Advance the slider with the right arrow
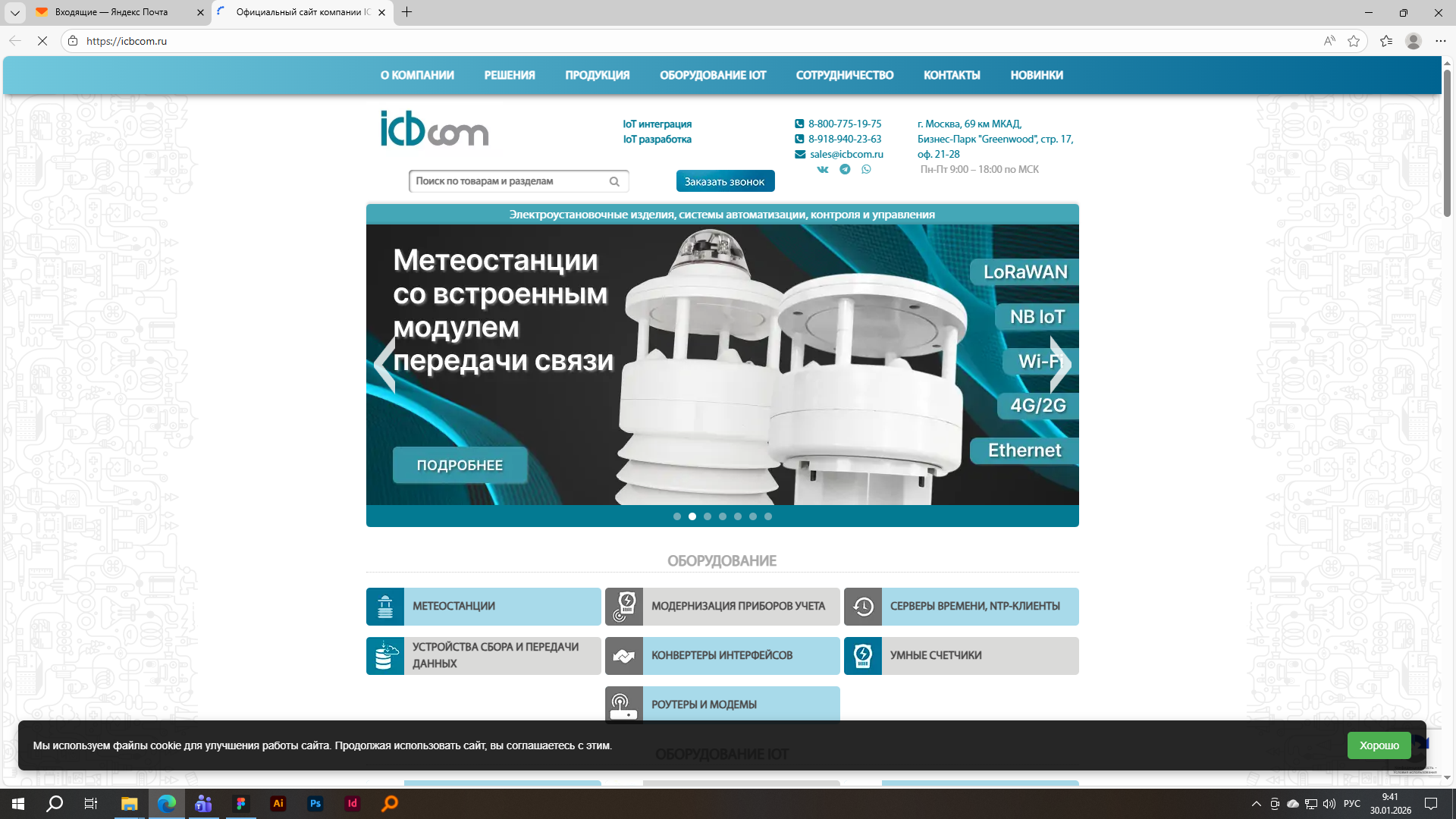The width and height of the screenshot is (1456, 819). click(1061, 364)
